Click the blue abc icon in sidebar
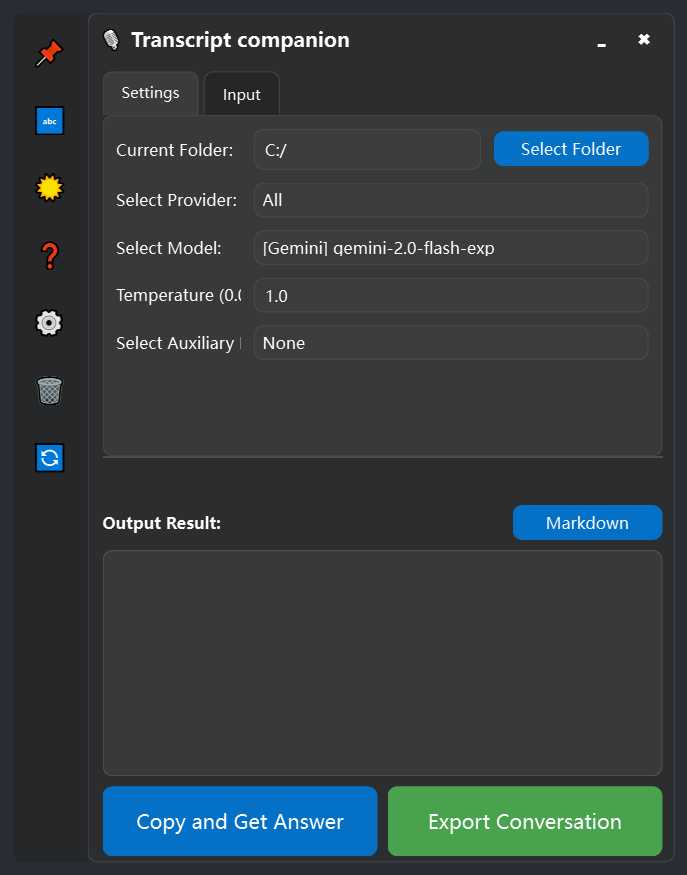The height and width of the screenshot is (875, 687). 49,122
